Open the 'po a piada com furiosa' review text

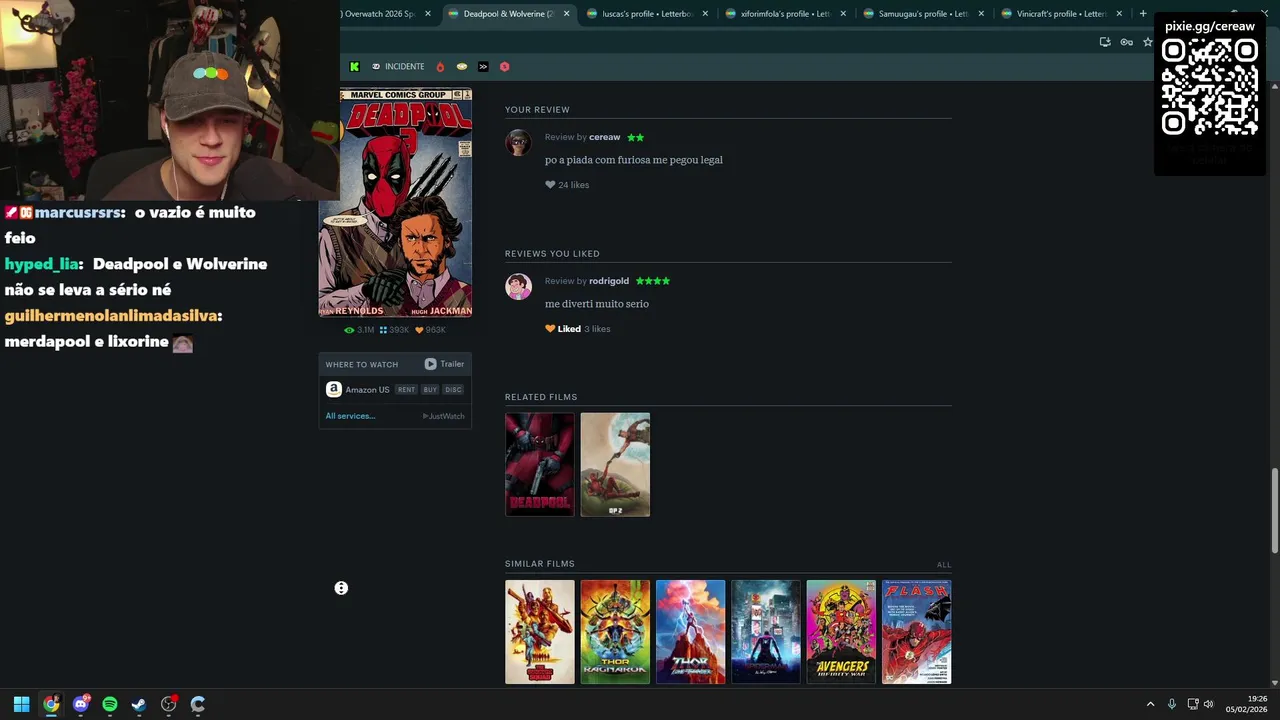(x=633, y=160)
